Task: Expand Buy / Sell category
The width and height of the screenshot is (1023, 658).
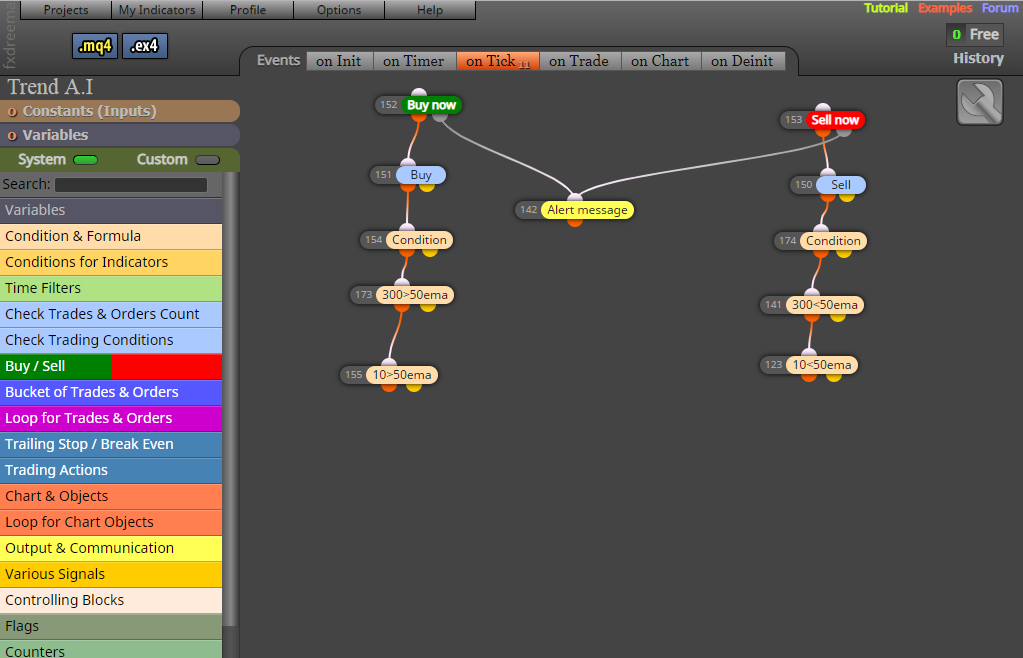Action: click(x=111, y=366)
